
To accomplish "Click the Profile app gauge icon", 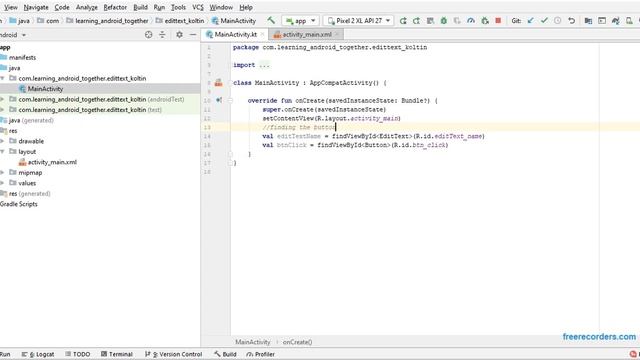I will point(471,20).
